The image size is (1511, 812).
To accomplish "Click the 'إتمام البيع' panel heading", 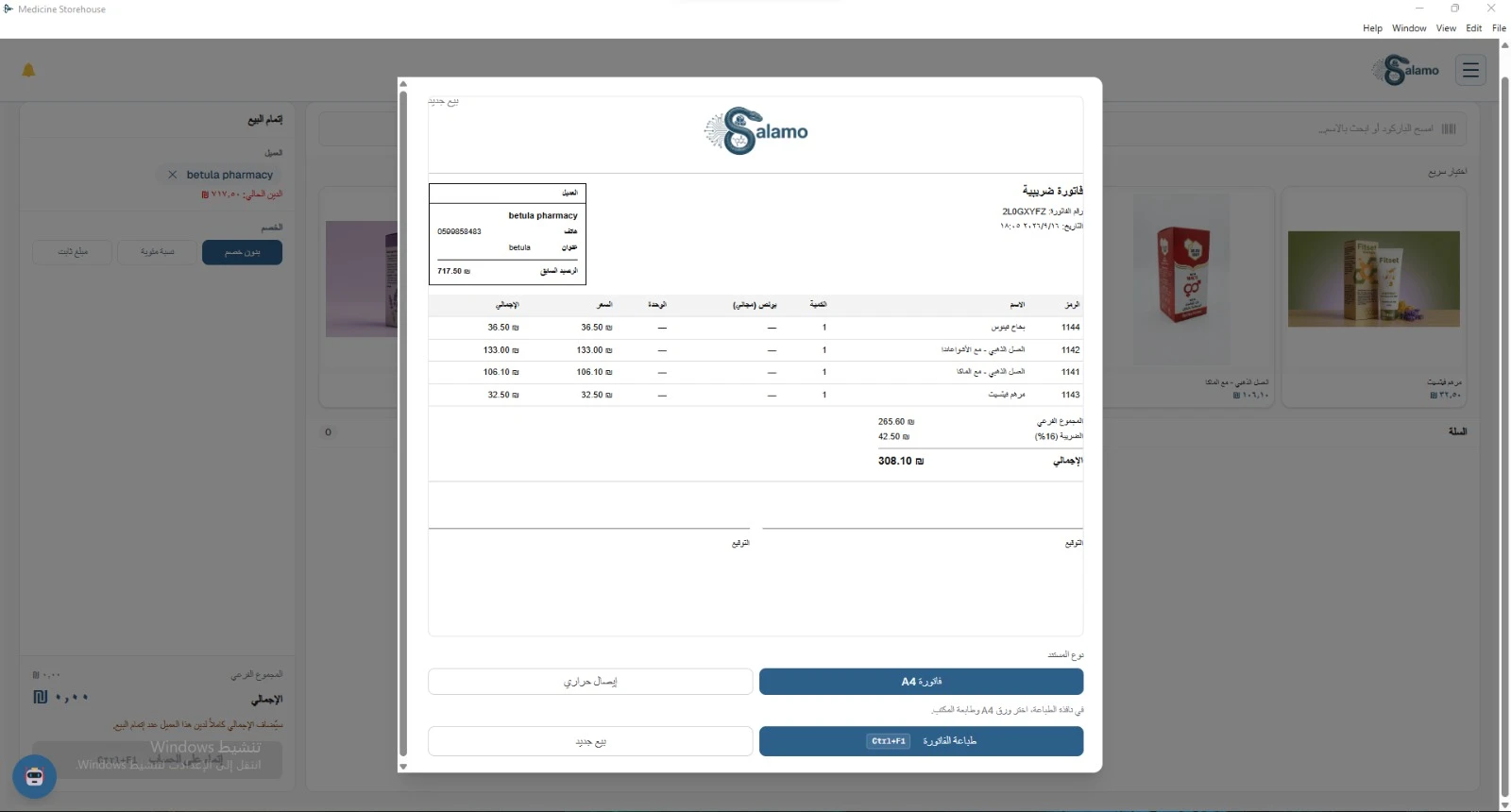I will tap(265, 120).
